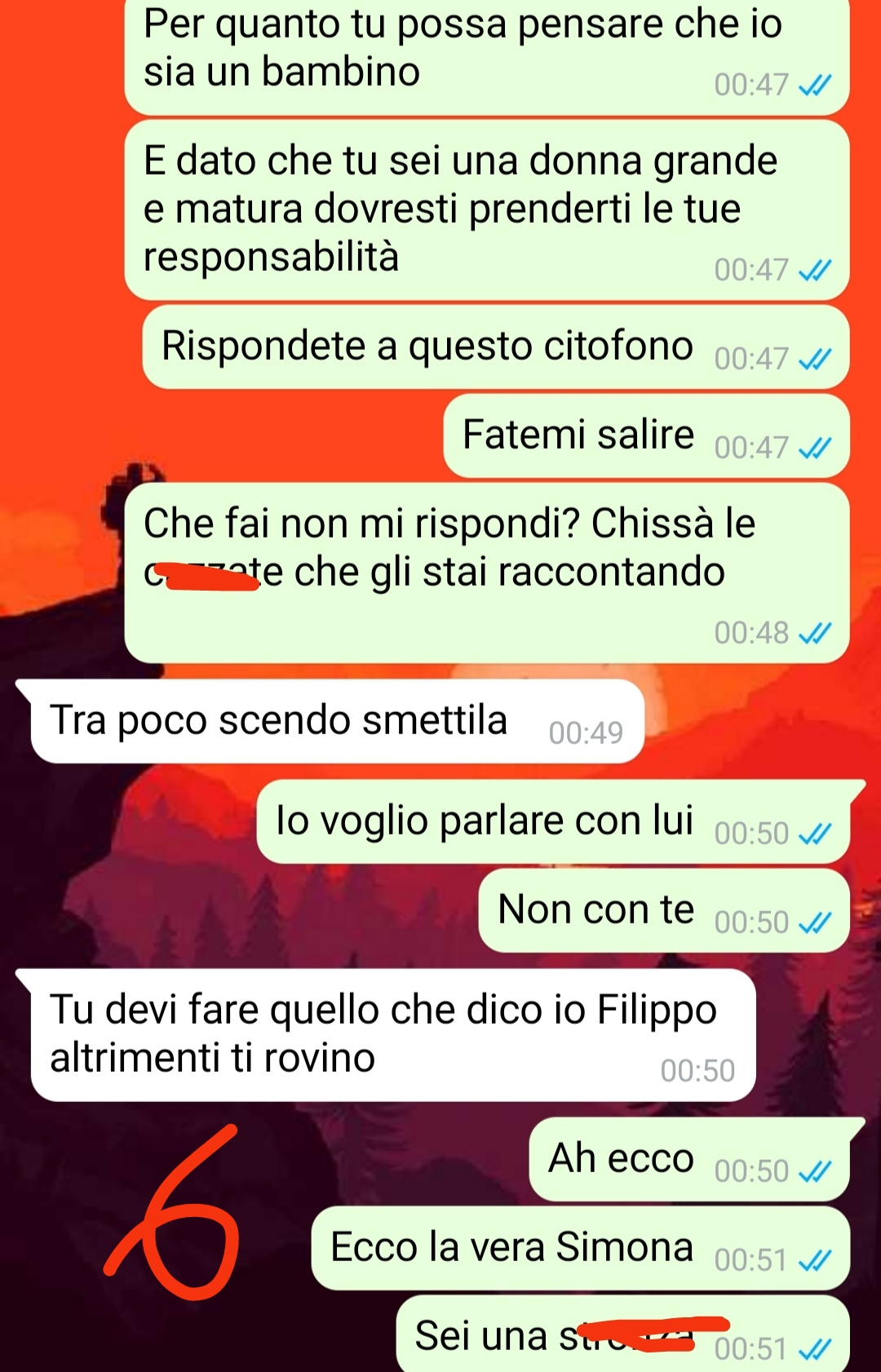Tap the 'Fatemi salire' message bubble
Image resolution: width=881 pixels, height=1372 pixels.
[x=647, y=436]
